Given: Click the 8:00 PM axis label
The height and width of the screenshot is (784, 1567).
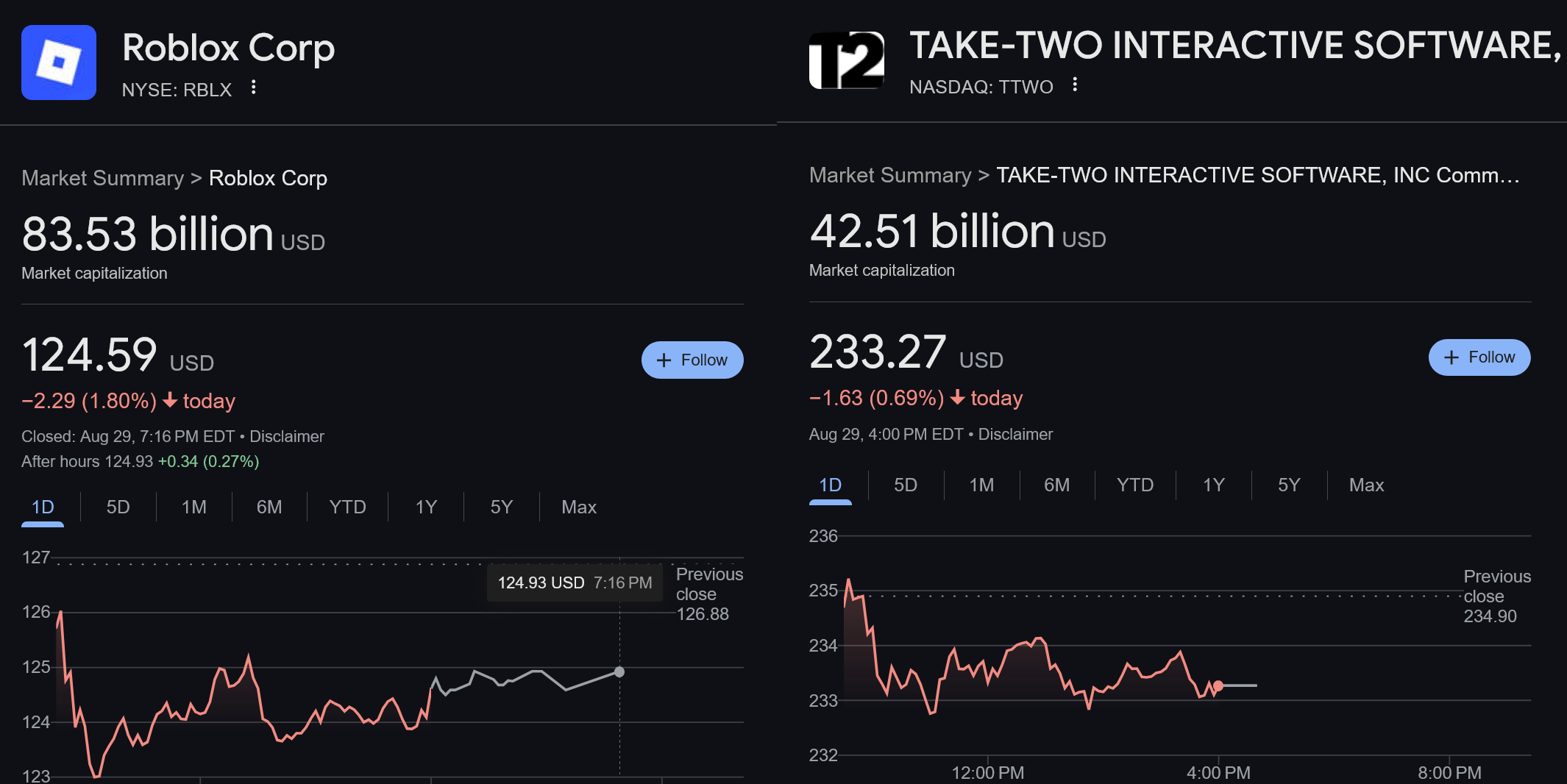Looking at the screenshot, I should [x=1449, y=772].
